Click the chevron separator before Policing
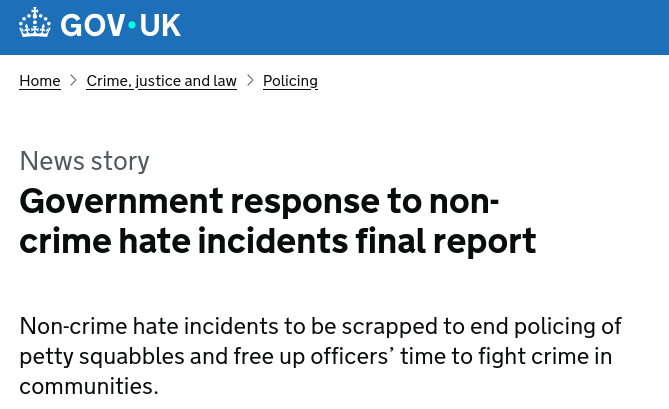Viewport: 669px width, 409px height. pyautogui.click(x=250, y=80)
